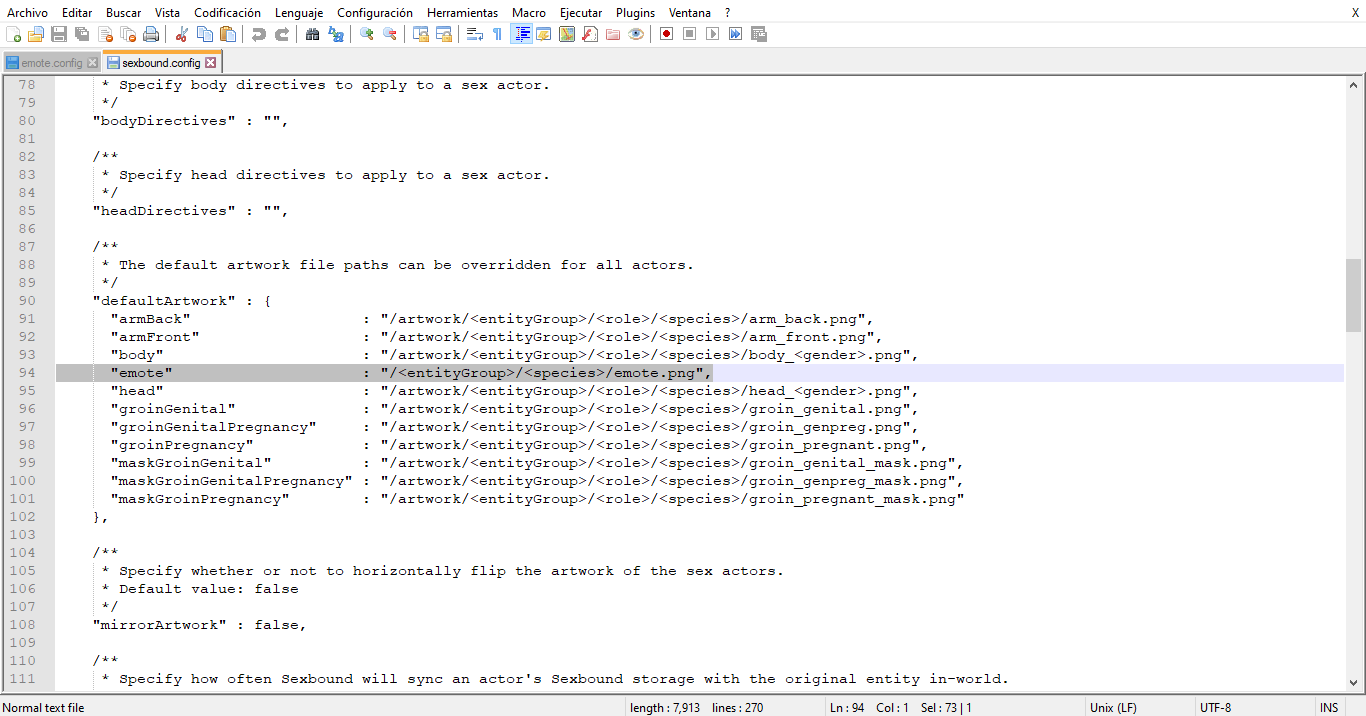Switch to the emote.config tab
This screenshot has height=716, width=1366.
coord(52,63)
